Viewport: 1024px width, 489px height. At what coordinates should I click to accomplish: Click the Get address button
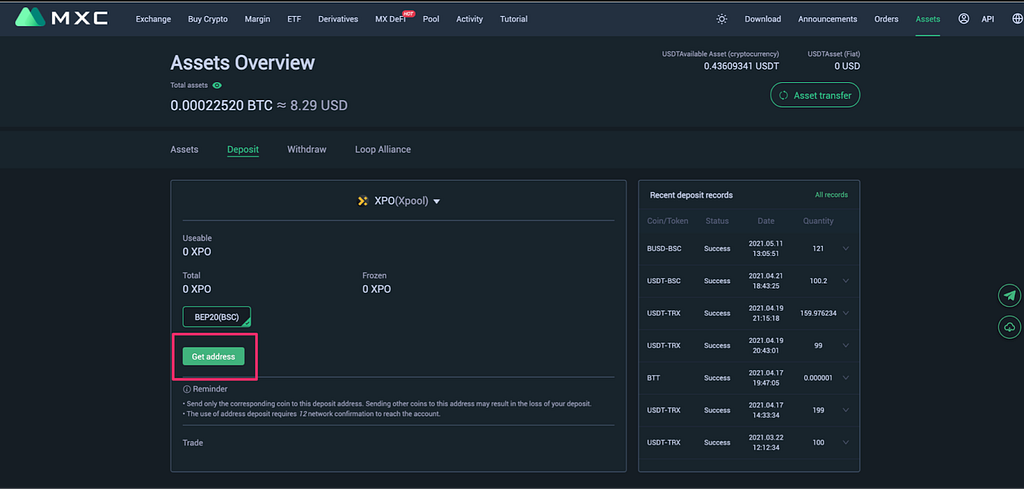click(x=214, y=356)
